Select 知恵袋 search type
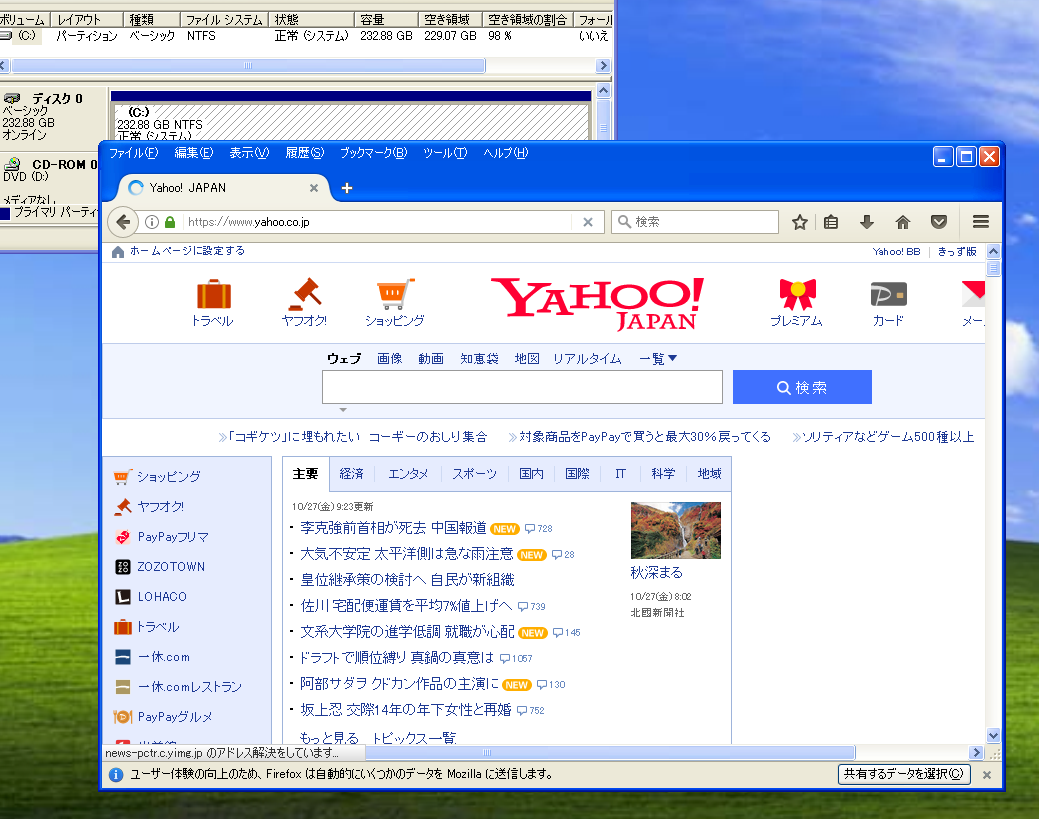The height and width of the screenshot is (819, 1039). 479,358
